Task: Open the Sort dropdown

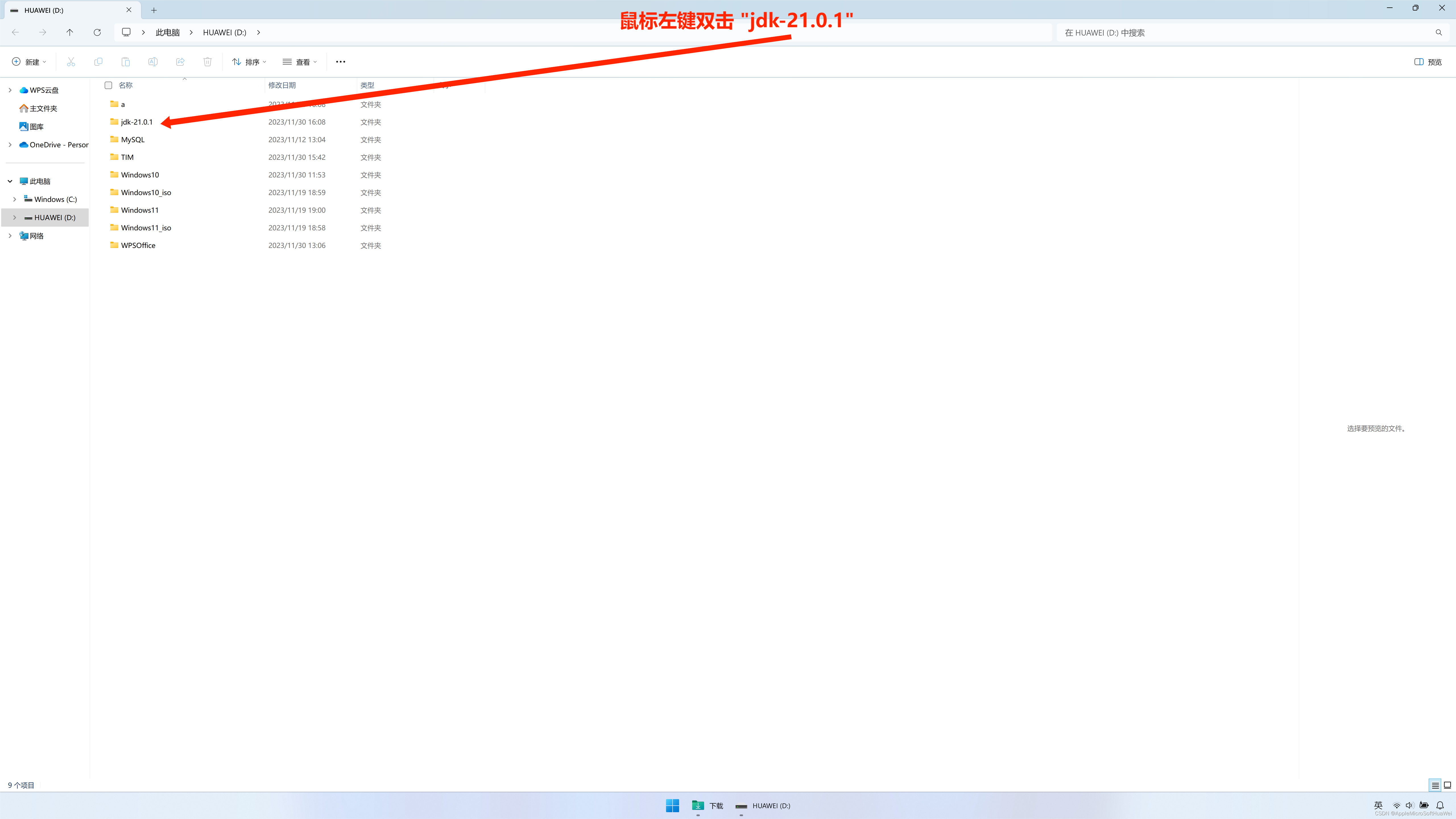Action: 249,62
